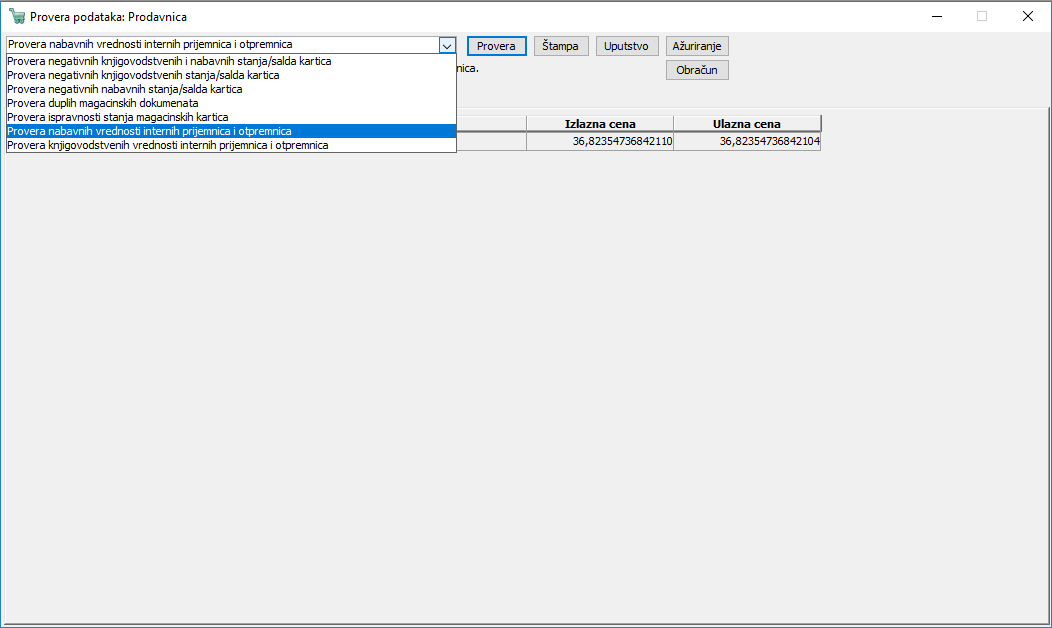Image resolution: width=1052 pixels, height=628 pixels.
Task: Open the Uputstvo instructions
Action: (x=627, y=46)
